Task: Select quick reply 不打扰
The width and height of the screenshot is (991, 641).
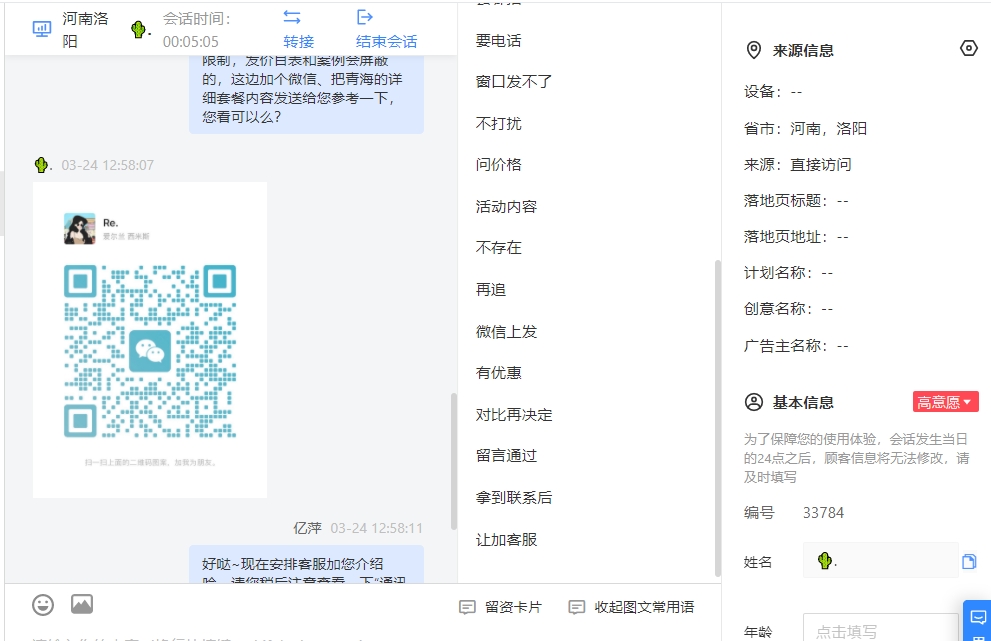Action: (x=499, y=123)
